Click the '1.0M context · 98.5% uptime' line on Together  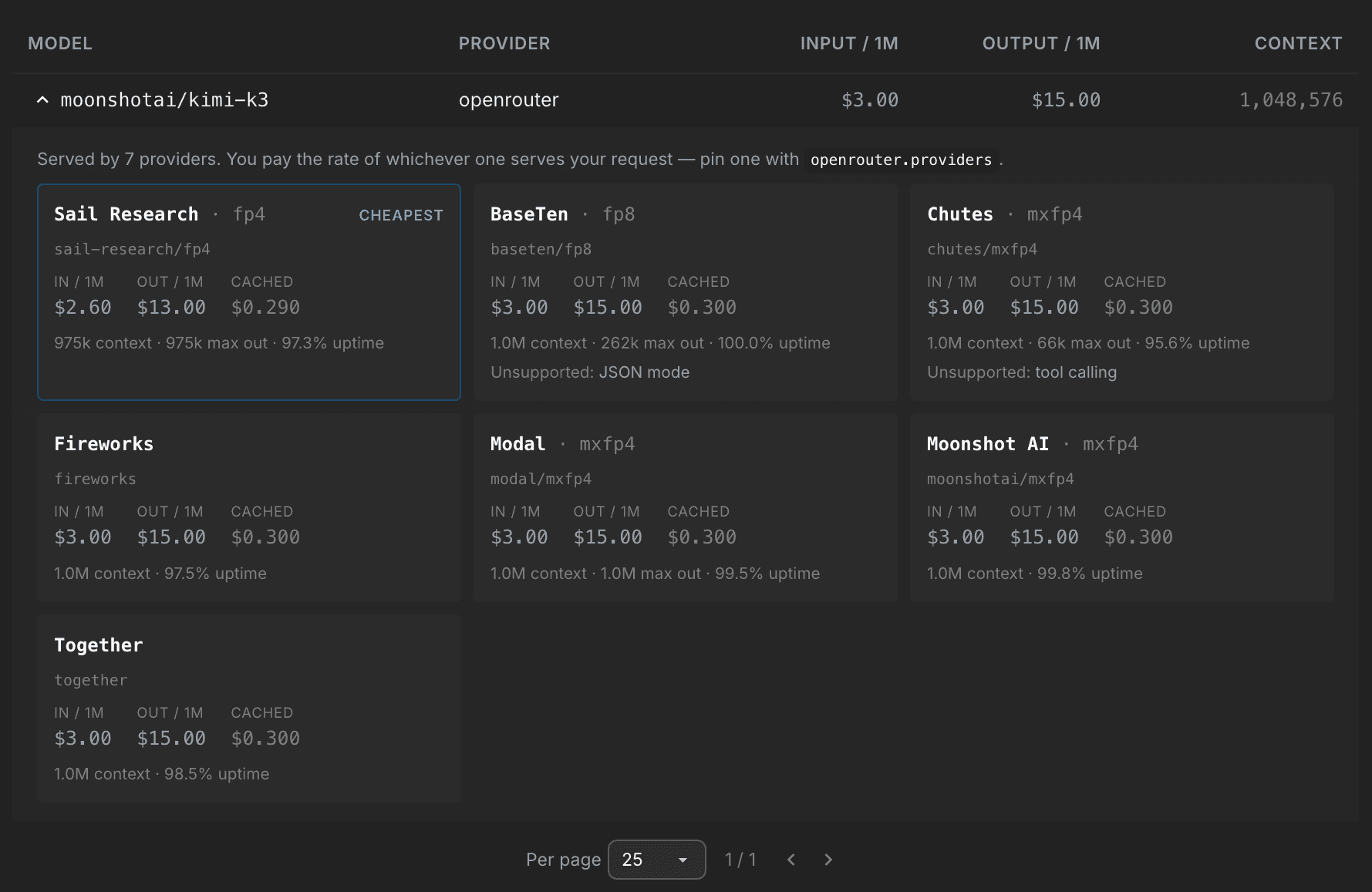162,774
